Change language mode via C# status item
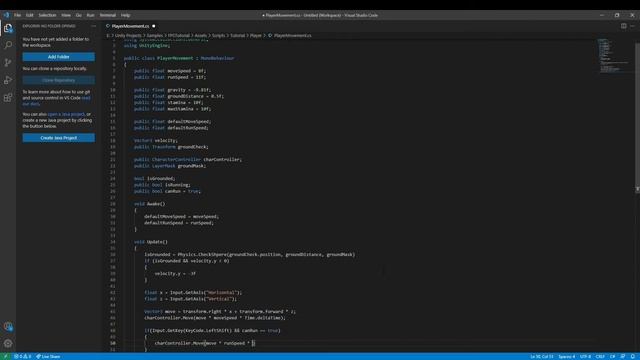Viewport: 640px width, 360px height. click(x=612, y=356)
